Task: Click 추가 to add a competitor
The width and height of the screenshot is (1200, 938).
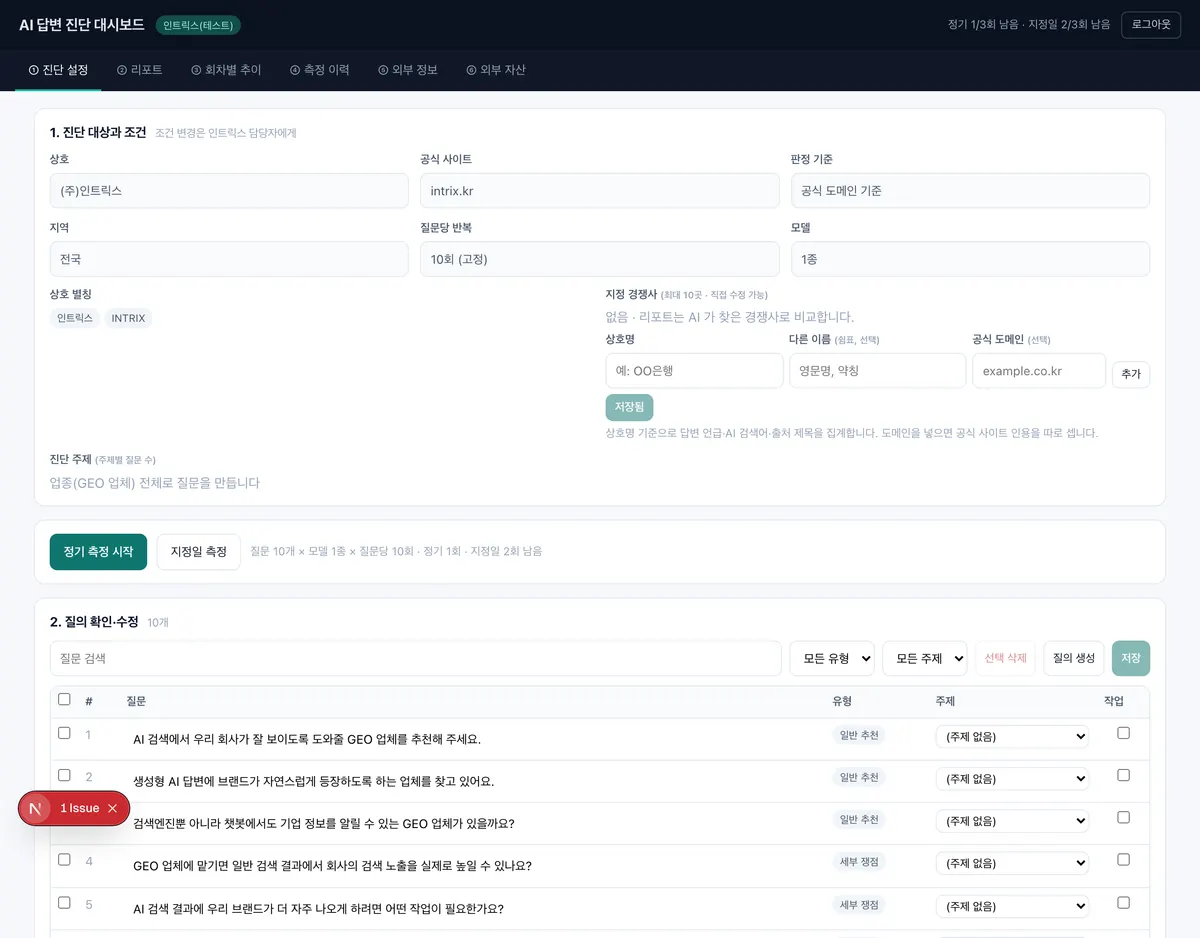Action: coord(1131,374)
